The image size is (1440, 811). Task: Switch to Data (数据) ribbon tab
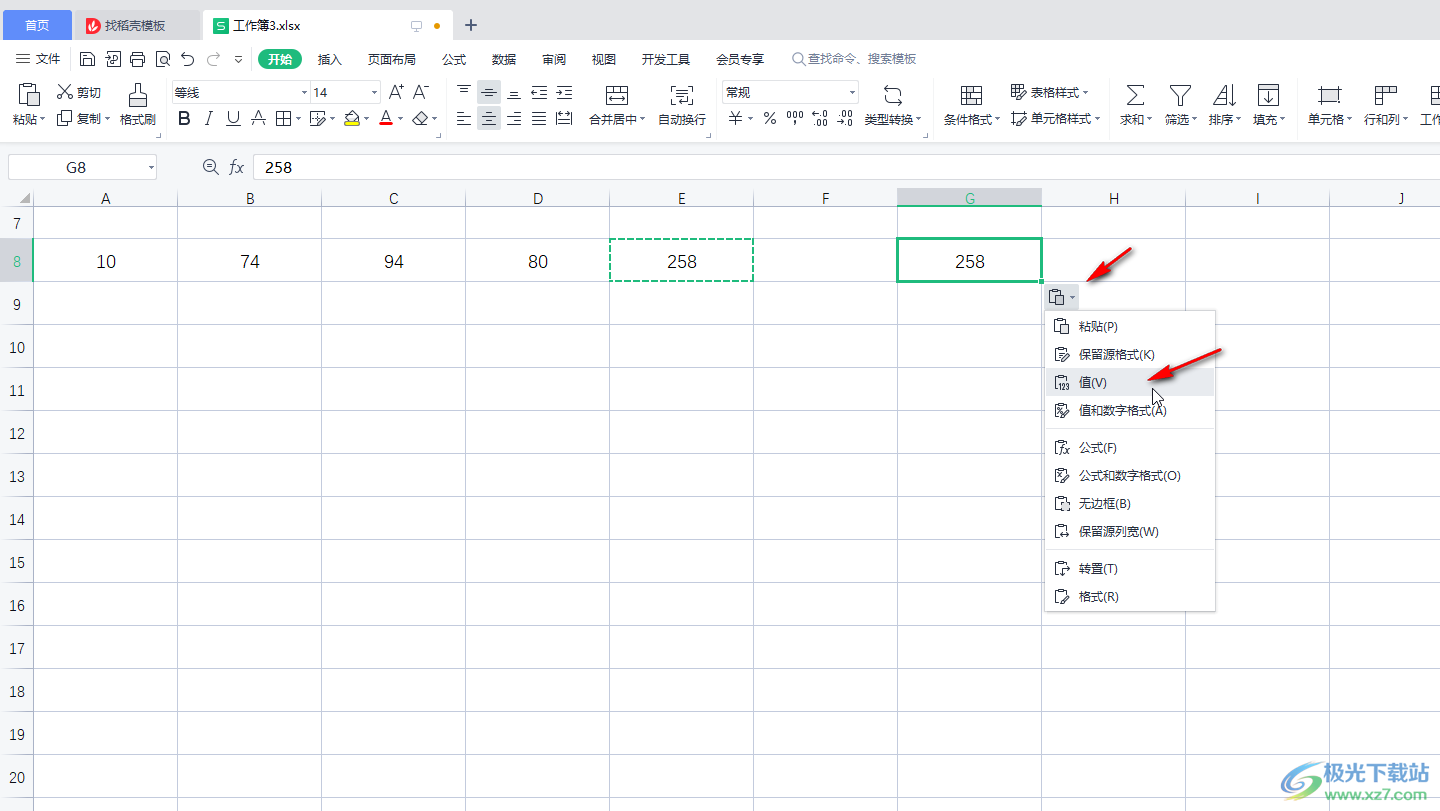(504, 59)
